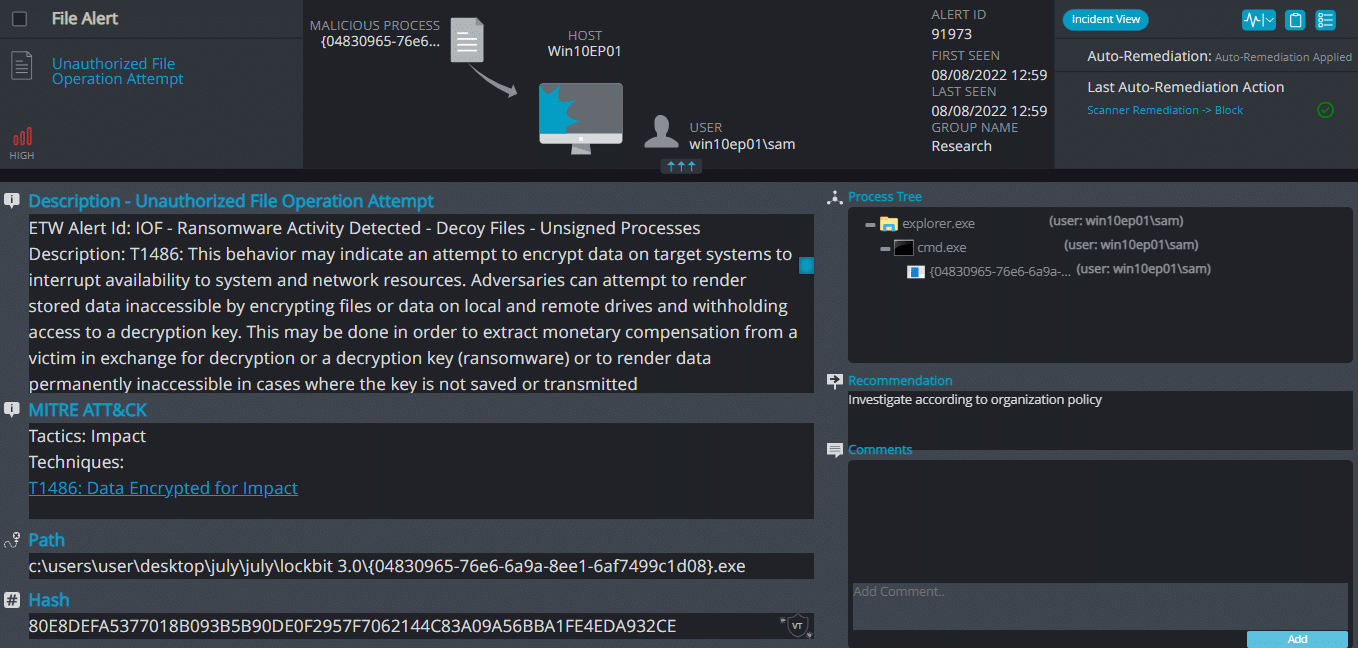Look up the hash with the VT icon
The image size is (1358, 648).
(x=797, y=626)
